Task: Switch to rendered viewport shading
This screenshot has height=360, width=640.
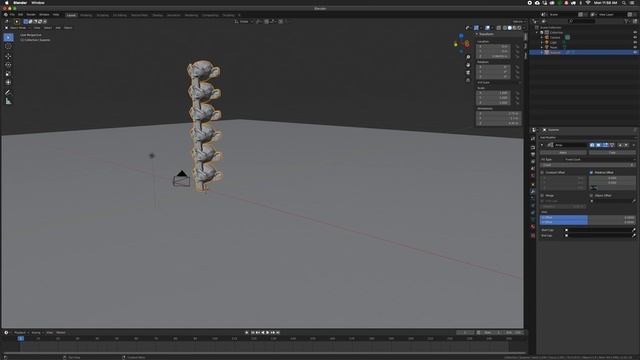Action: coord(519,28)
